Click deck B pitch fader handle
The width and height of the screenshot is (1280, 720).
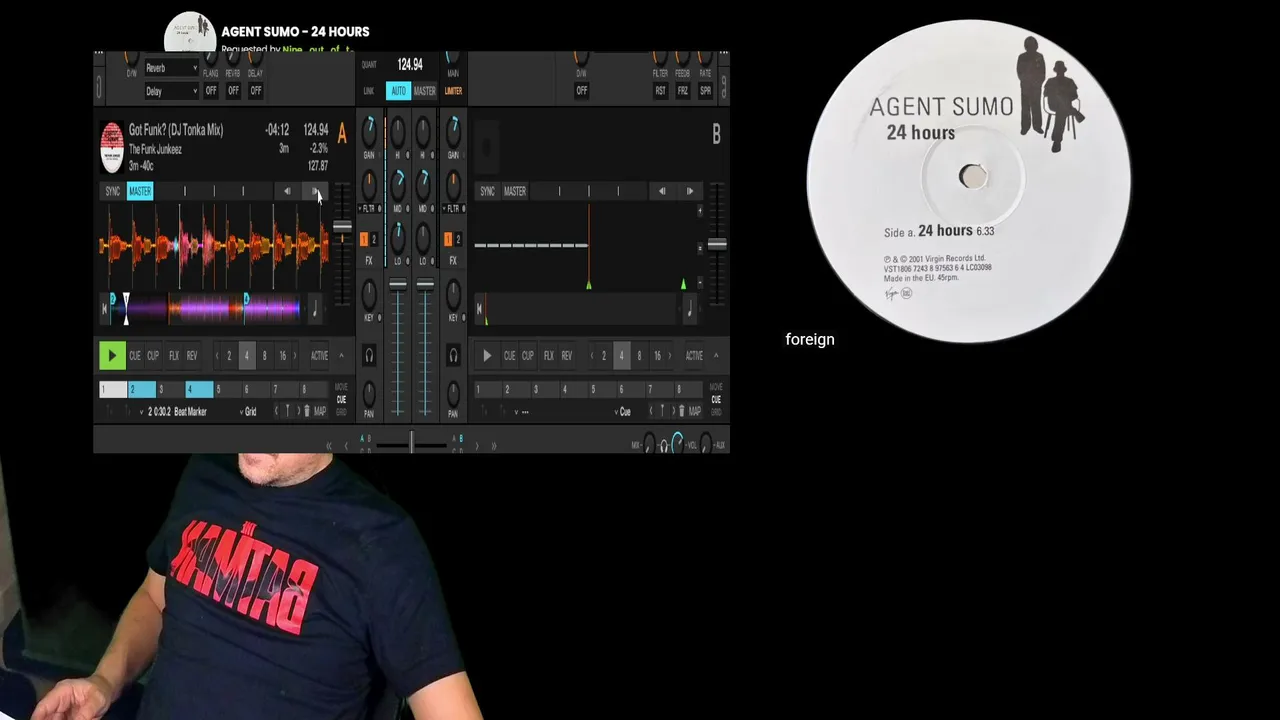coord(716,244)
